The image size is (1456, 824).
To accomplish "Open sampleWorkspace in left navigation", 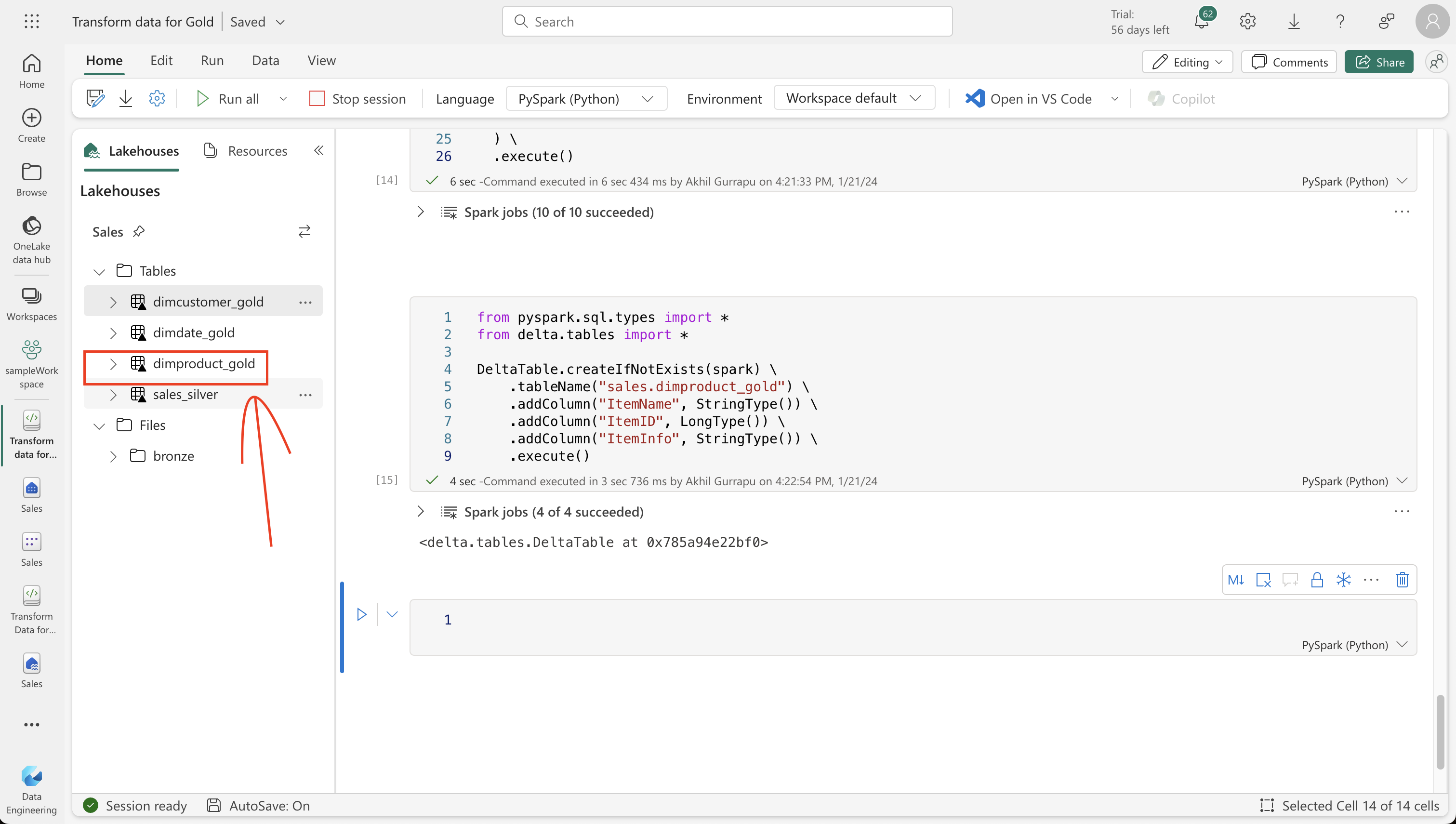I will [32, 363].
